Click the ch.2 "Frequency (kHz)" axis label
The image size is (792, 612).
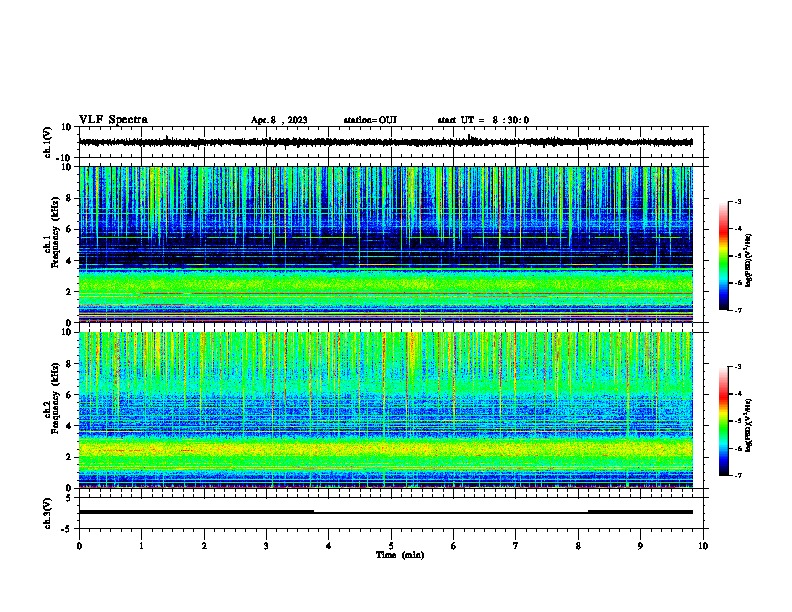click(56, 398)
